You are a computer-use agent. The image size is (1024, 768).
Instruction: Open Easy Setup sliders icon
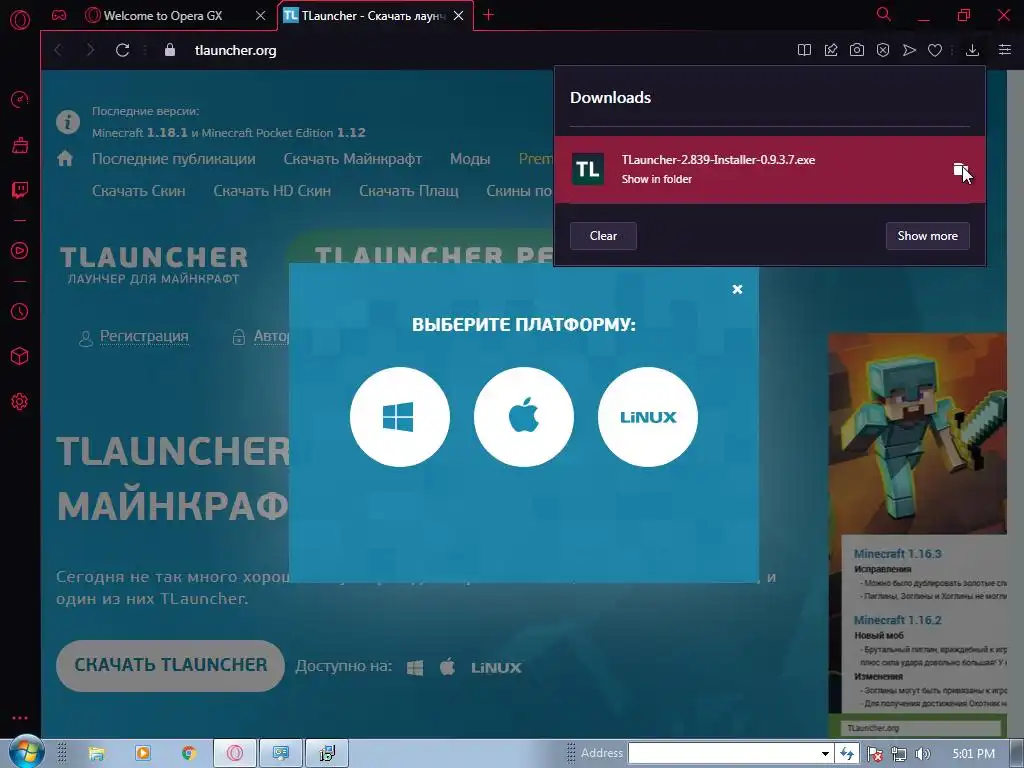(x=1005, y=50)
